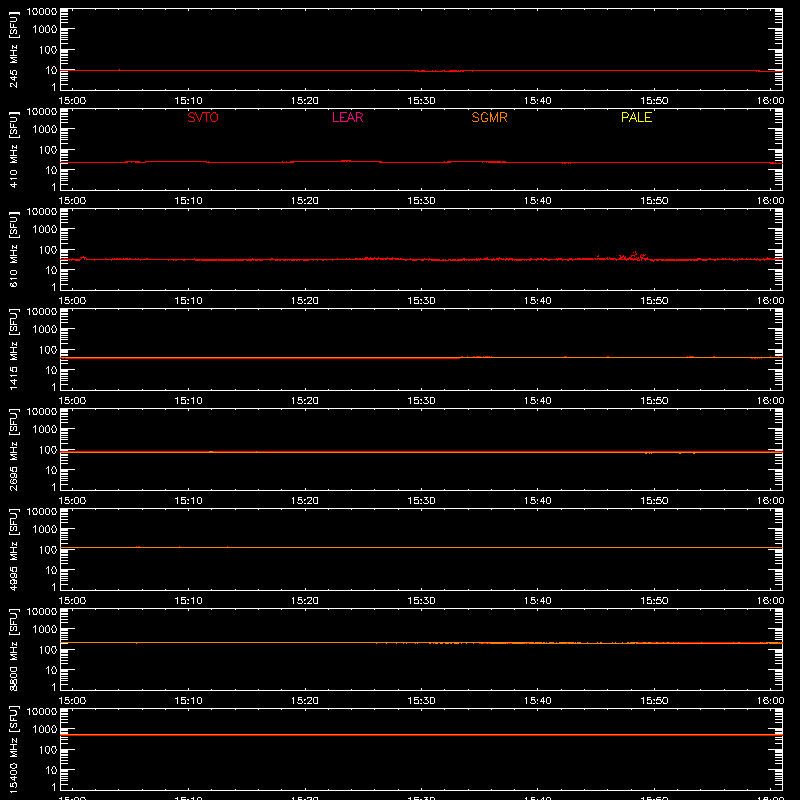Click the SVTO station label

203,117
